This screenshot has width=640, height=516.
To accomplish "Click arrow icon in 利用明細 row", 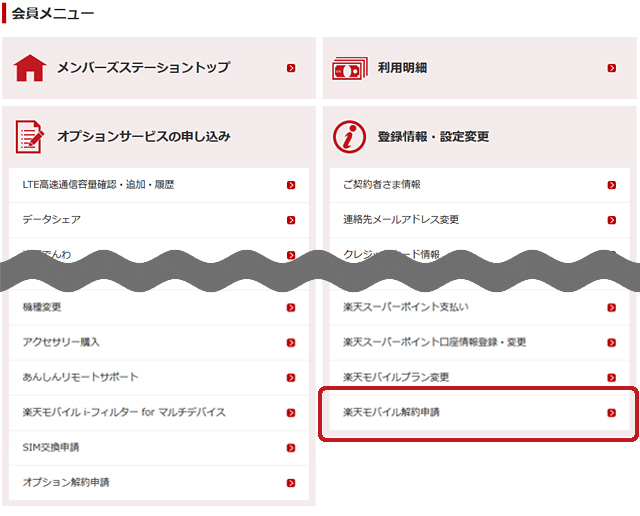I will (x=611, y=68).
